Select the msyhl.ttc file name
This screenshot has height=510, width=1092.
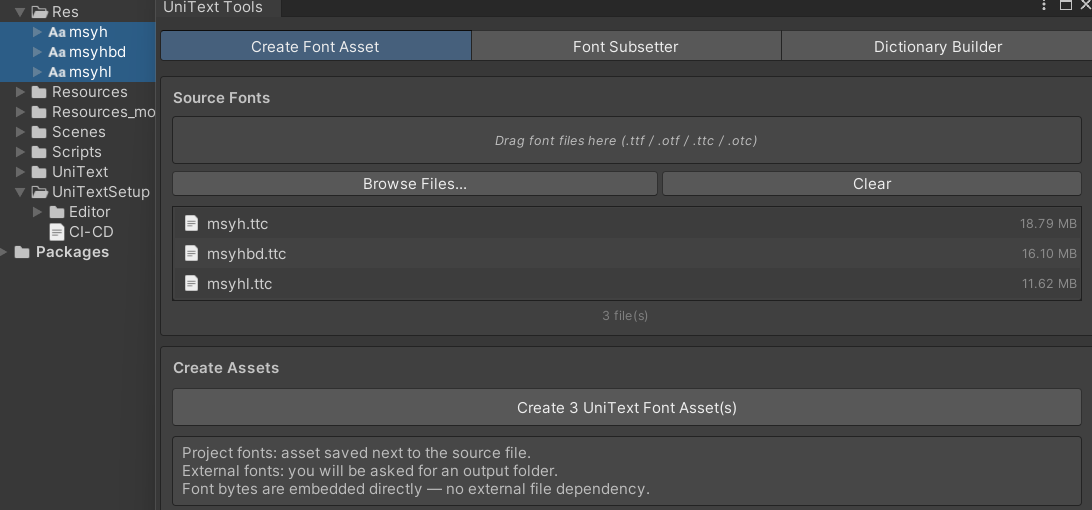tap(240, 284)
